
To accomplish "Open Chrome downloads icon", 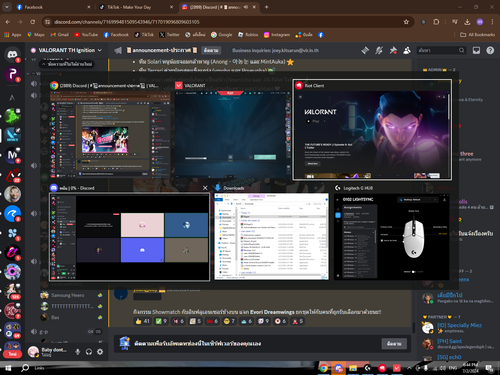I will pyautogui.click(x=467, y=22).
